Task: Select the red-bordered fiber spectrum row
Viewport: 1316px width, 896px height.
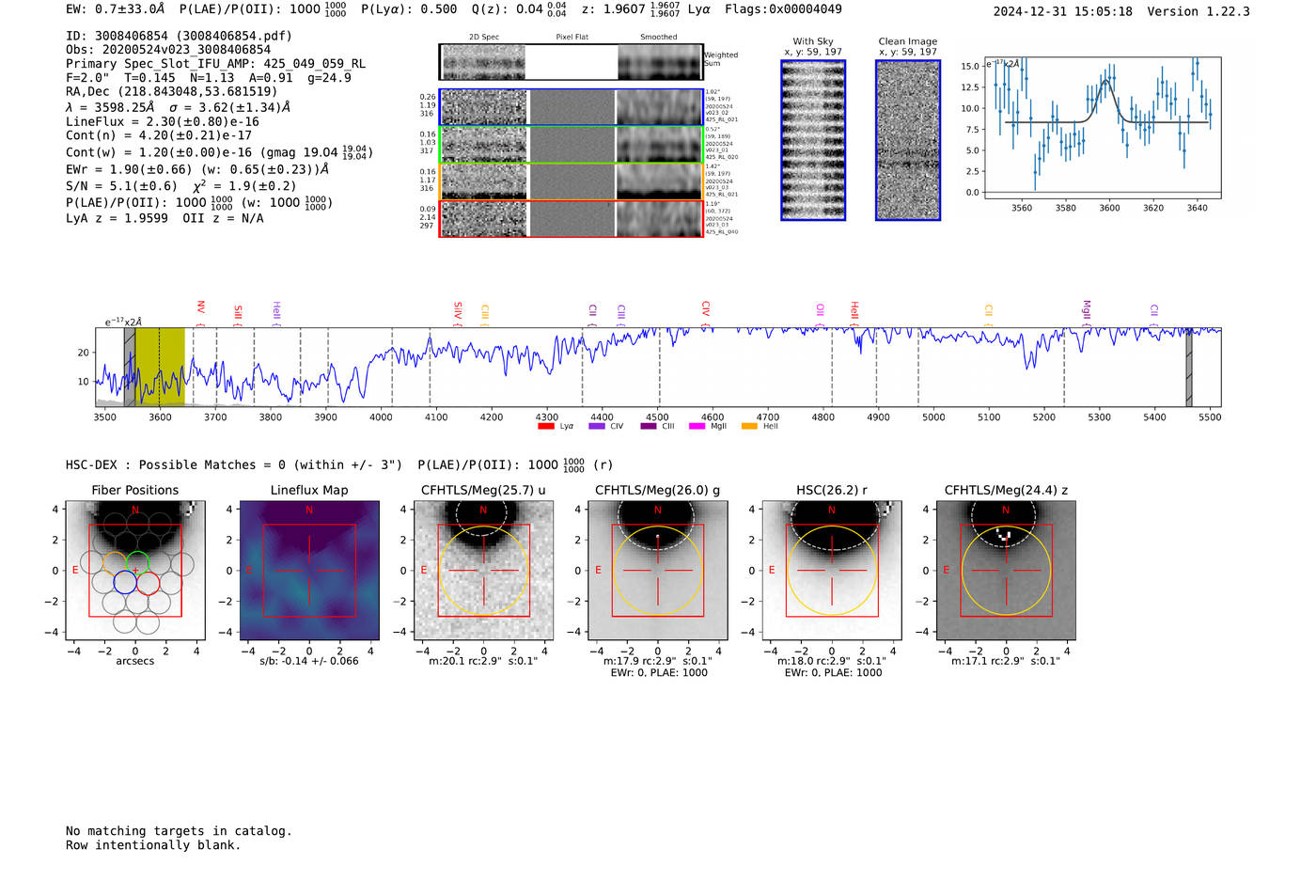Action: pyautogui.click(x=571, y=218)
